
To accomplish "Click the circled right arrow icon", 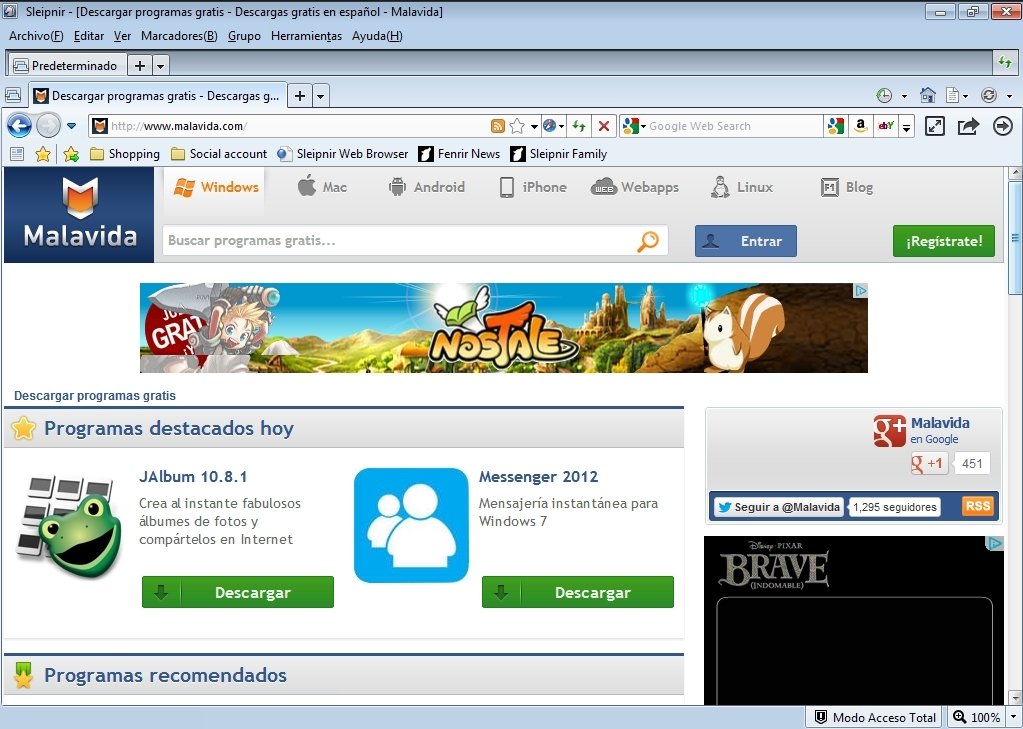I will tap(1003, 126).
